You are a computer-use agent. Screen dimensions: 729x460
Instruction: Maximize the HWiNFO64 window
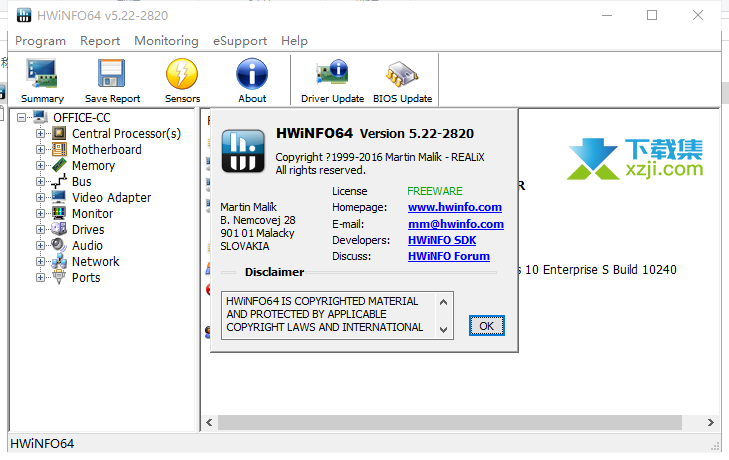[652, 15]
